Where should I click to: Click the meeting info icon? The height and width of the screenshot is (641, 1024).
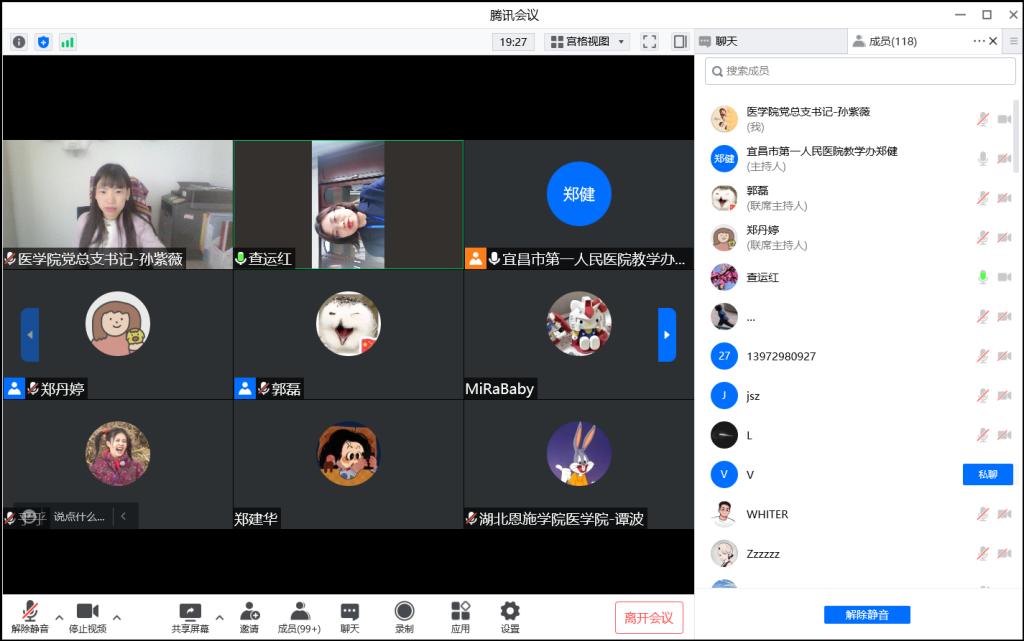(19, 42)
